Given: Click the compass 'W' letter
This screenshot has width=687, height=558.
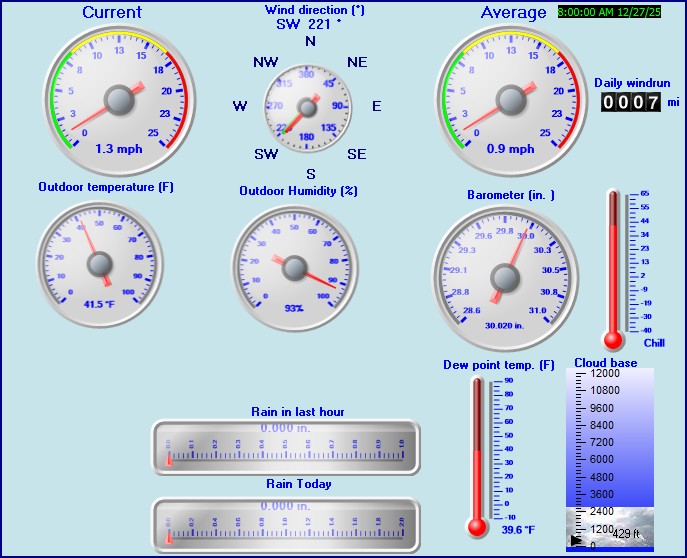Looking at the screenshot, I should pos(240,106).
